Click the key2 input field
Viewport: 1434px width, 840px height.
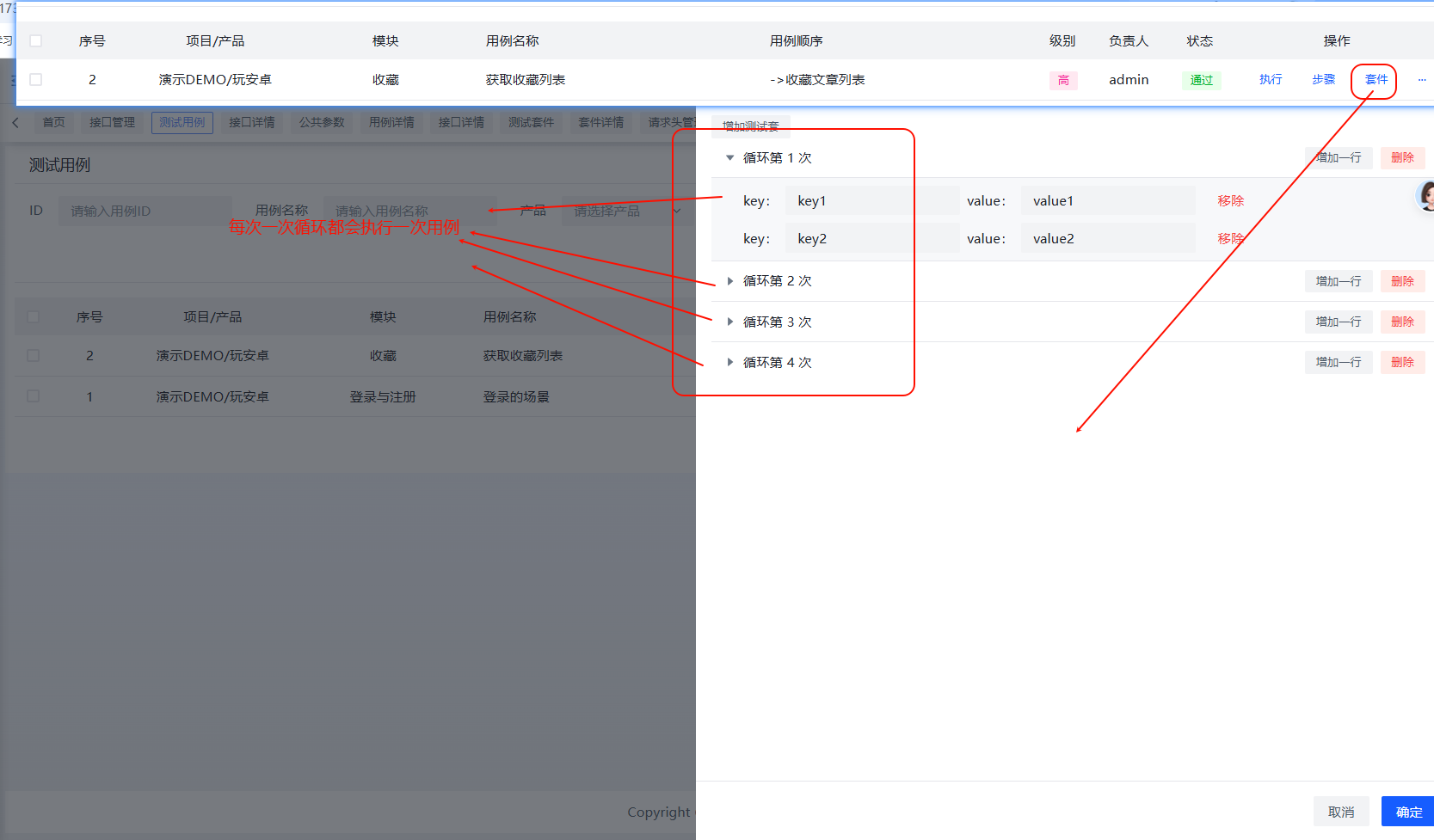point(871,239)
